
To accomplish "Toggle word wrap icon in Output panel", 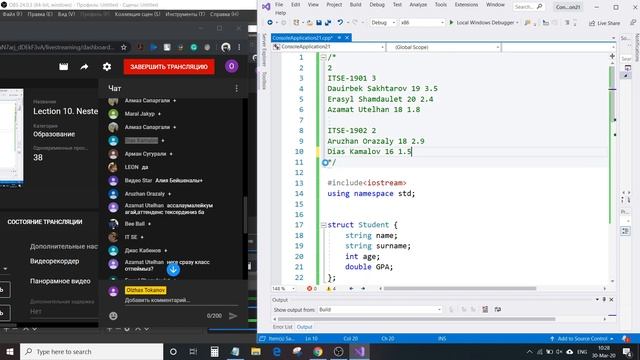I will [498, 309].
